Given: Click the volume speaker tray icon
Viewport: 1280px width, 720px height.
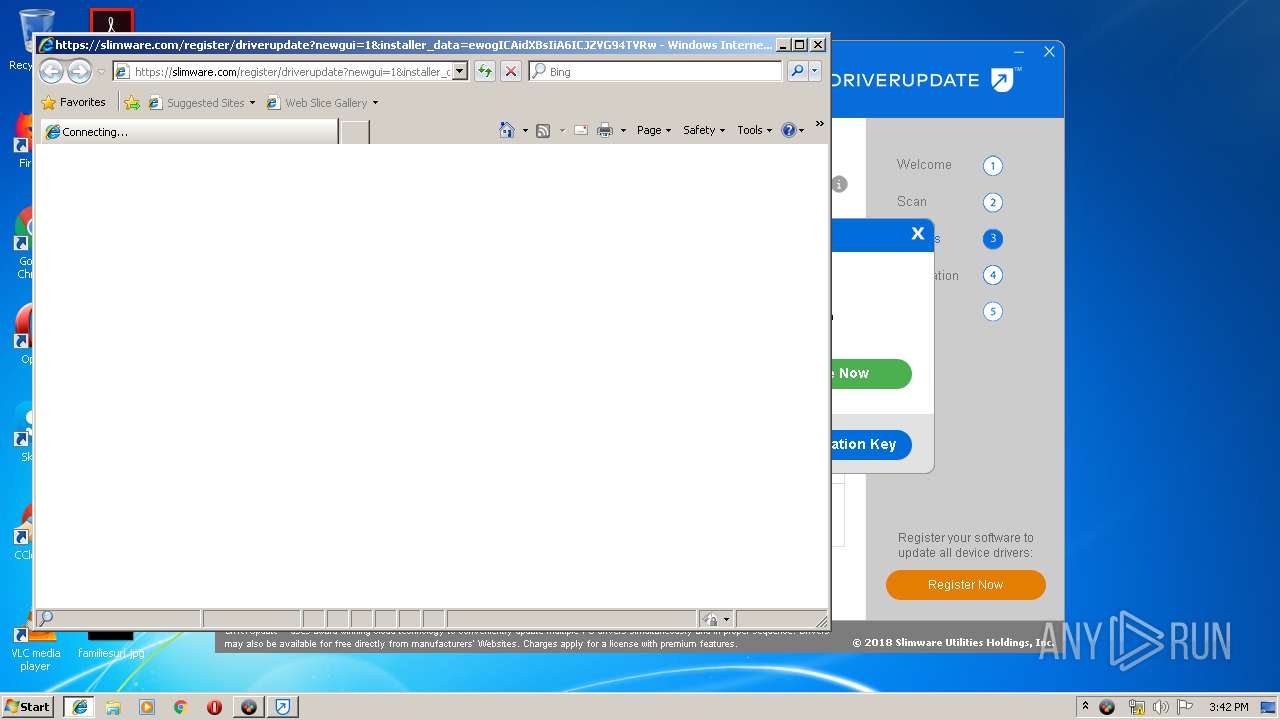Looking at the screenshot, I should pyautogui.click(x=1160, y=707).
